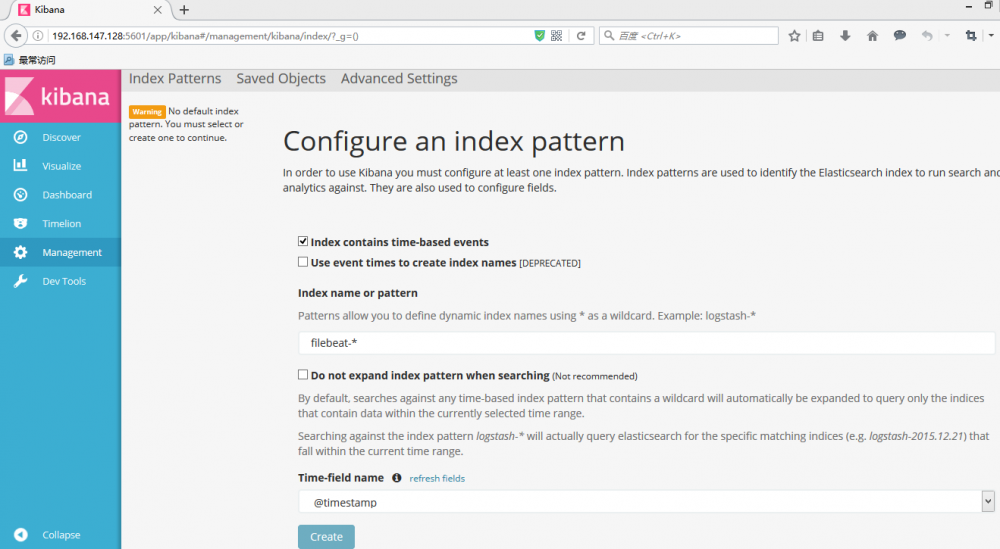Switch to the Saved Objects tab

point(281,79)
